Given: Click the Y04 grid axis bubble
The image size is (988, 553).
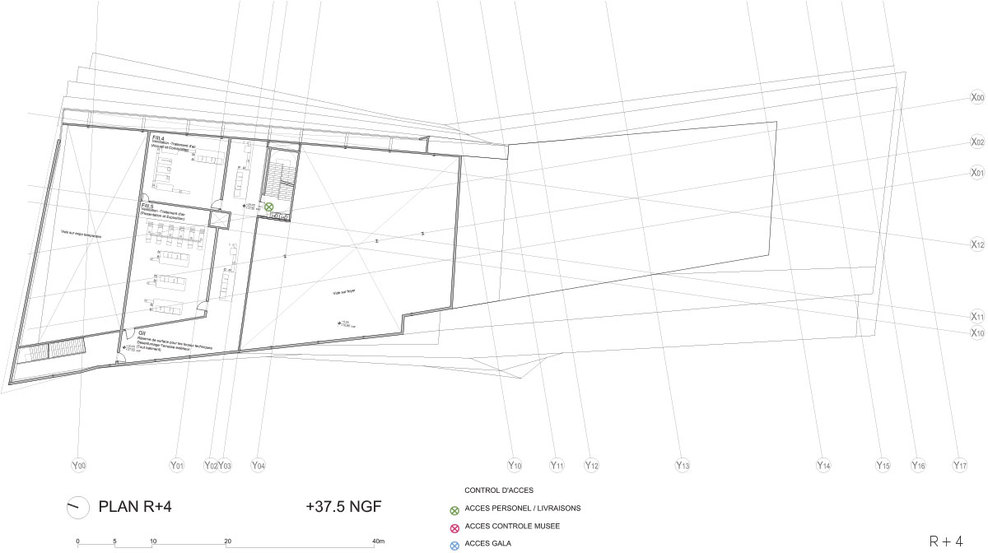Looking at the screenshot, I should point(258,465).
